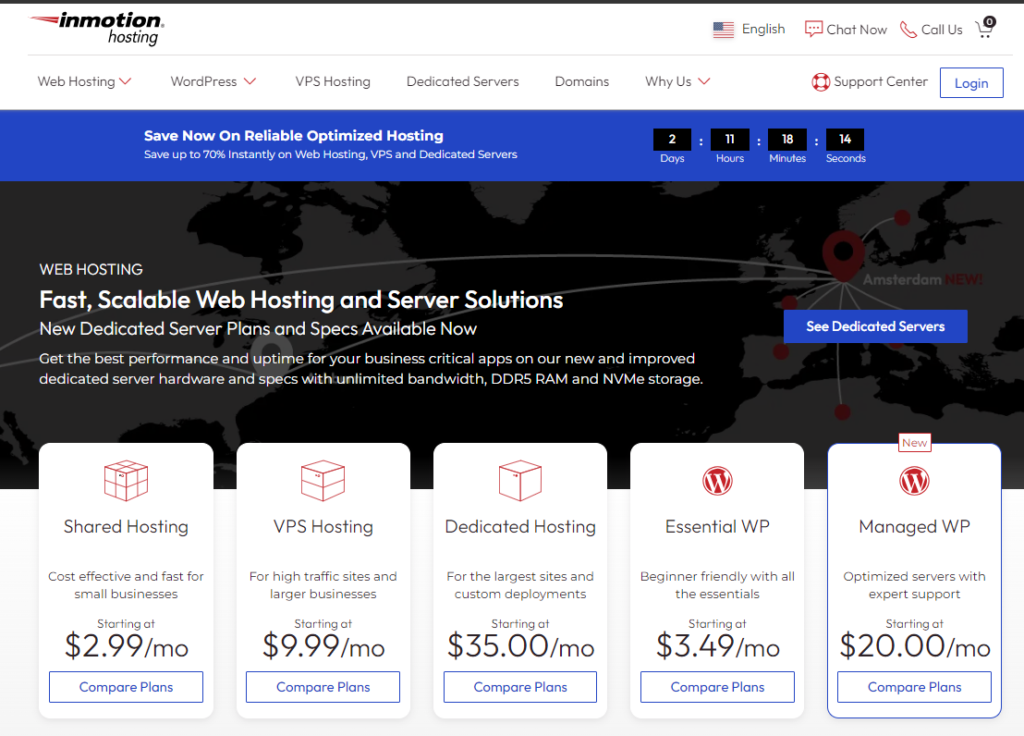This screenshot has width=1024, height=736.
Task: Click "For the largest sites" description
Action: (x=520, y=585)
